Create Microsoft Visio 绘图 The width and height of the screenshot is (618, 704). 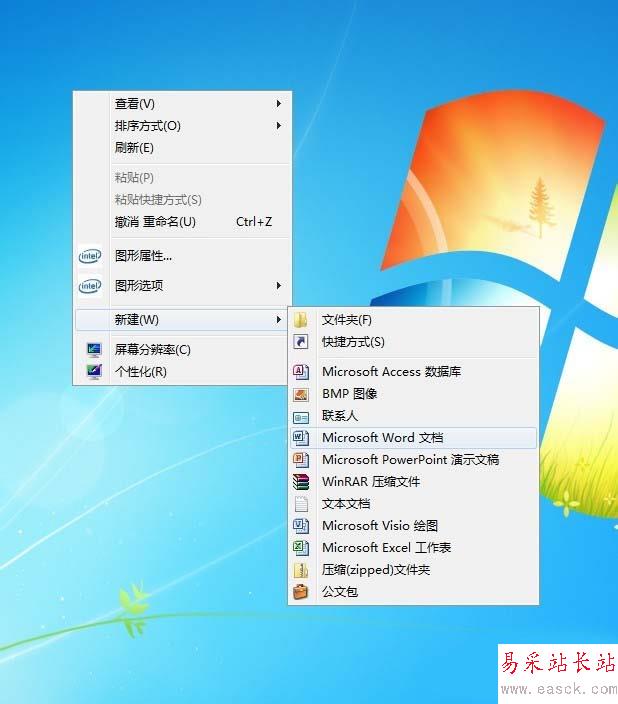414,525
